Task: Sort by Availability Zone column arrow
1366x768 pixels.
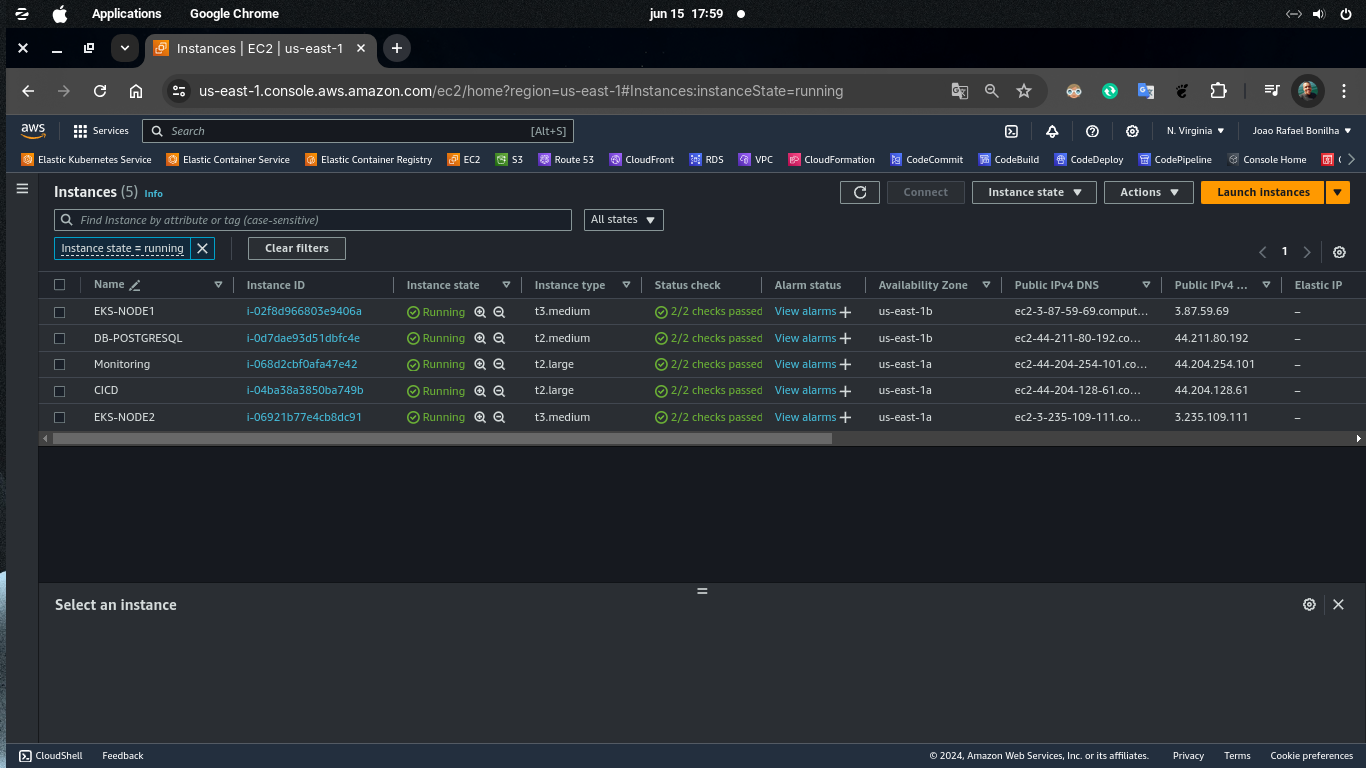Action: tap(986, 285)
